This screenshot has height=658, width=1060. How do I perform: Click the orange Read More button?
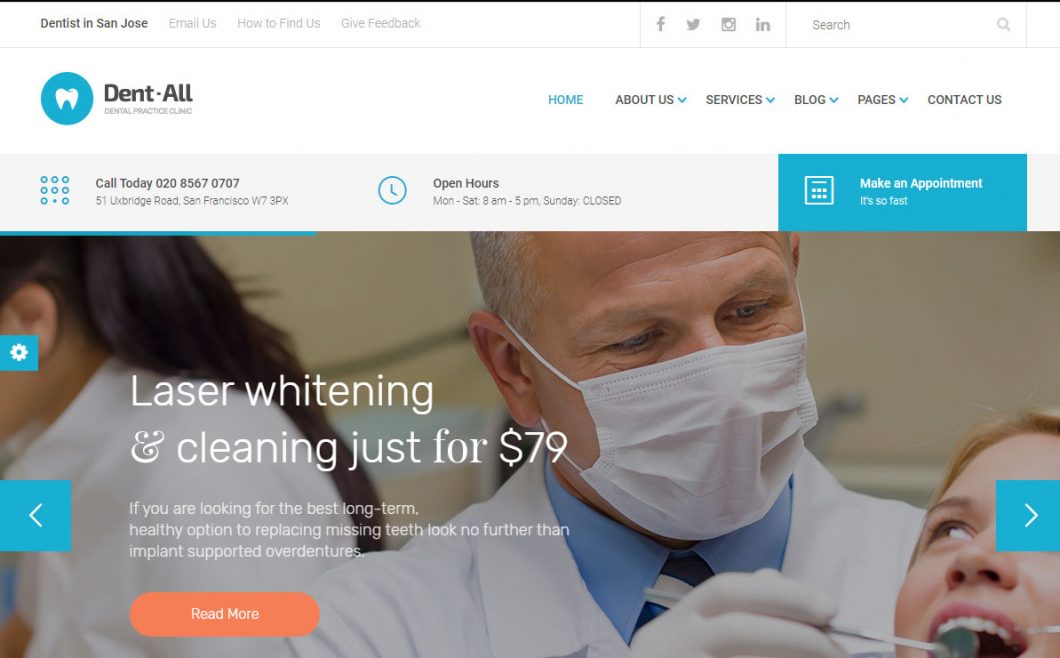coord(224,614)
